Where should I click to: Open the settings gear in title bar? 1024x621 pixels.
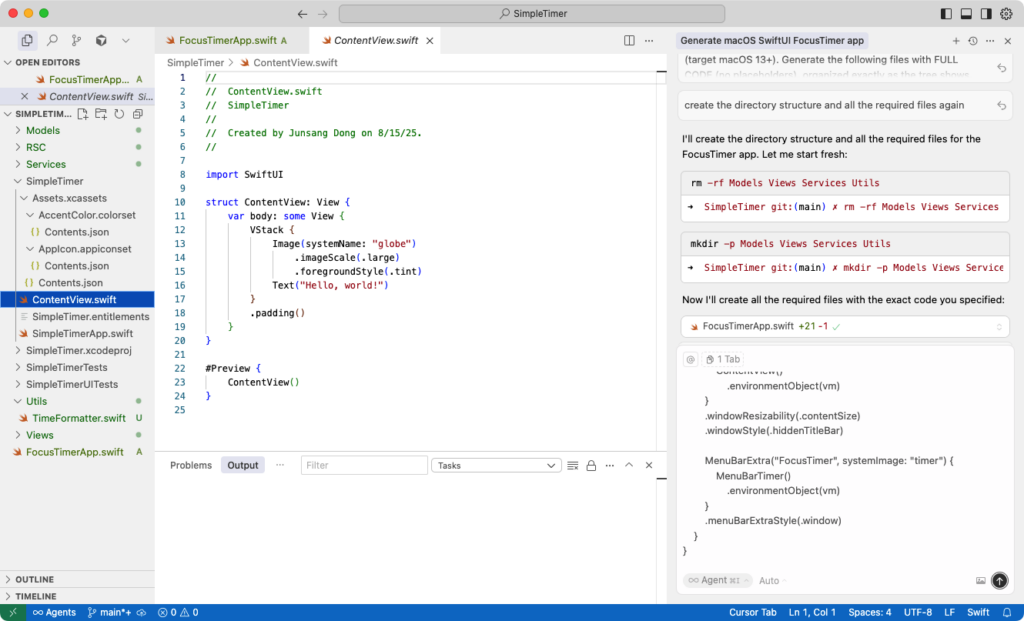1006,14
